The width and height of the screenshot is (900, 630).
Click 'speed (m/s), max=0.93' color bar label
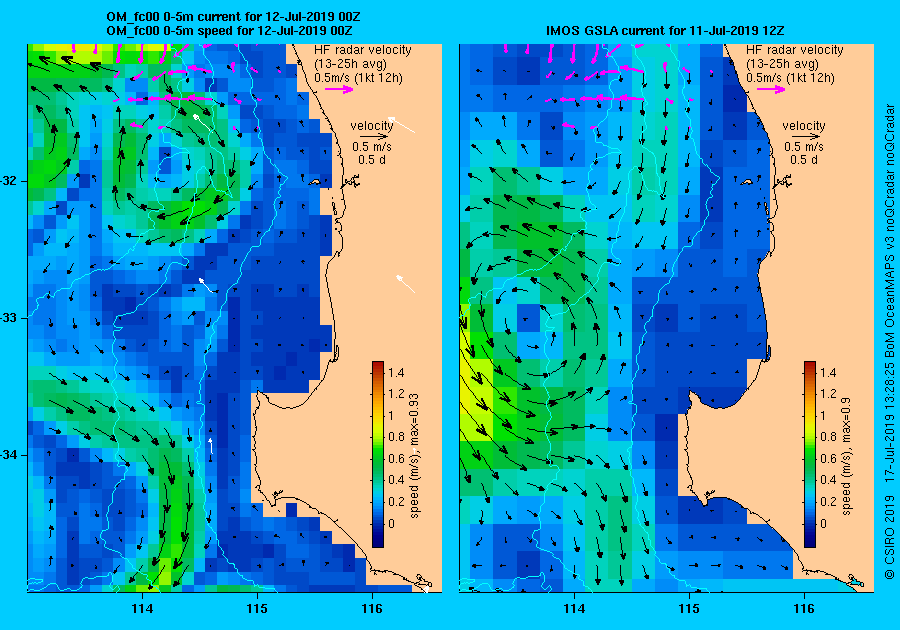point(414,456)
